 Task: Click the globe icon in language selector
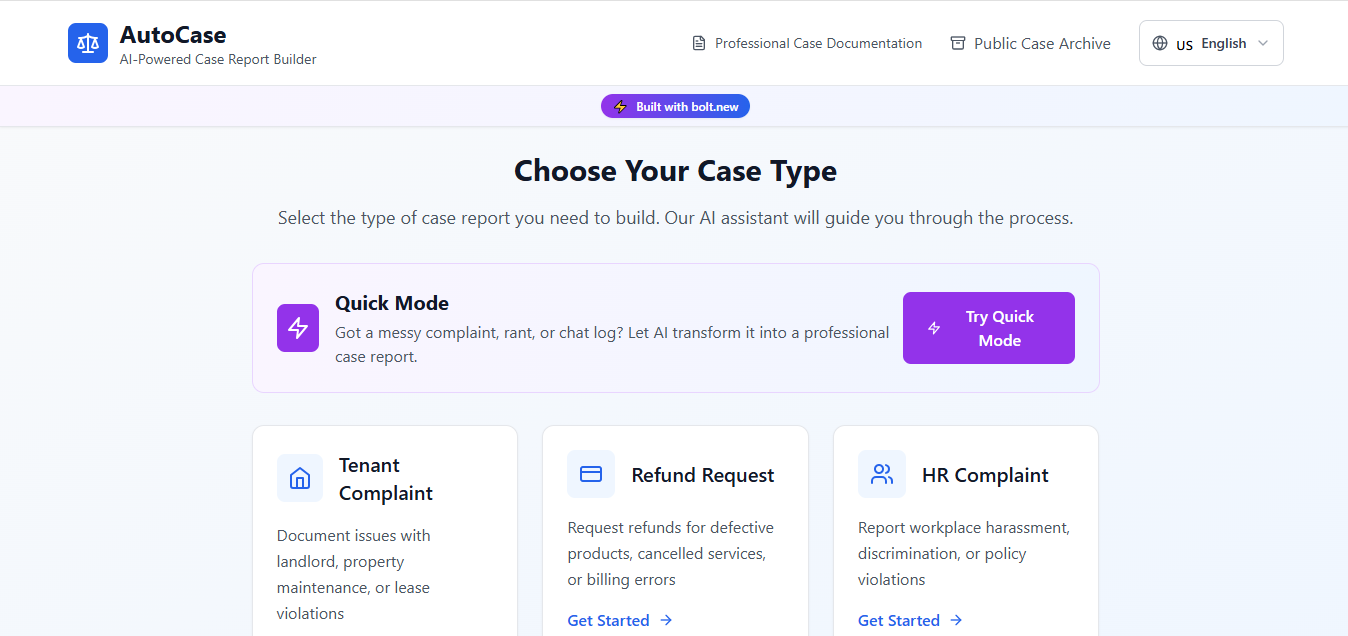(x=1160, y=43)
